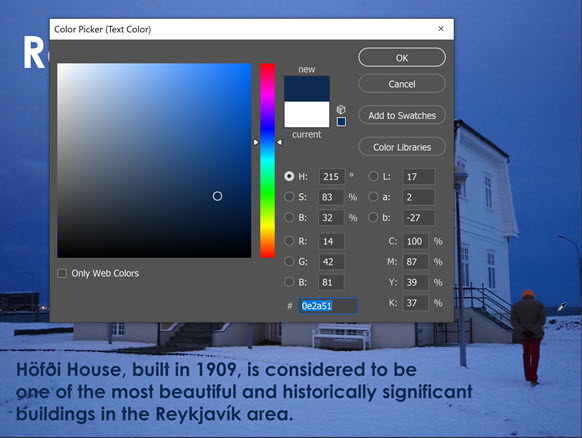Click the left hue slider arrow handle

tap(256, 142)
